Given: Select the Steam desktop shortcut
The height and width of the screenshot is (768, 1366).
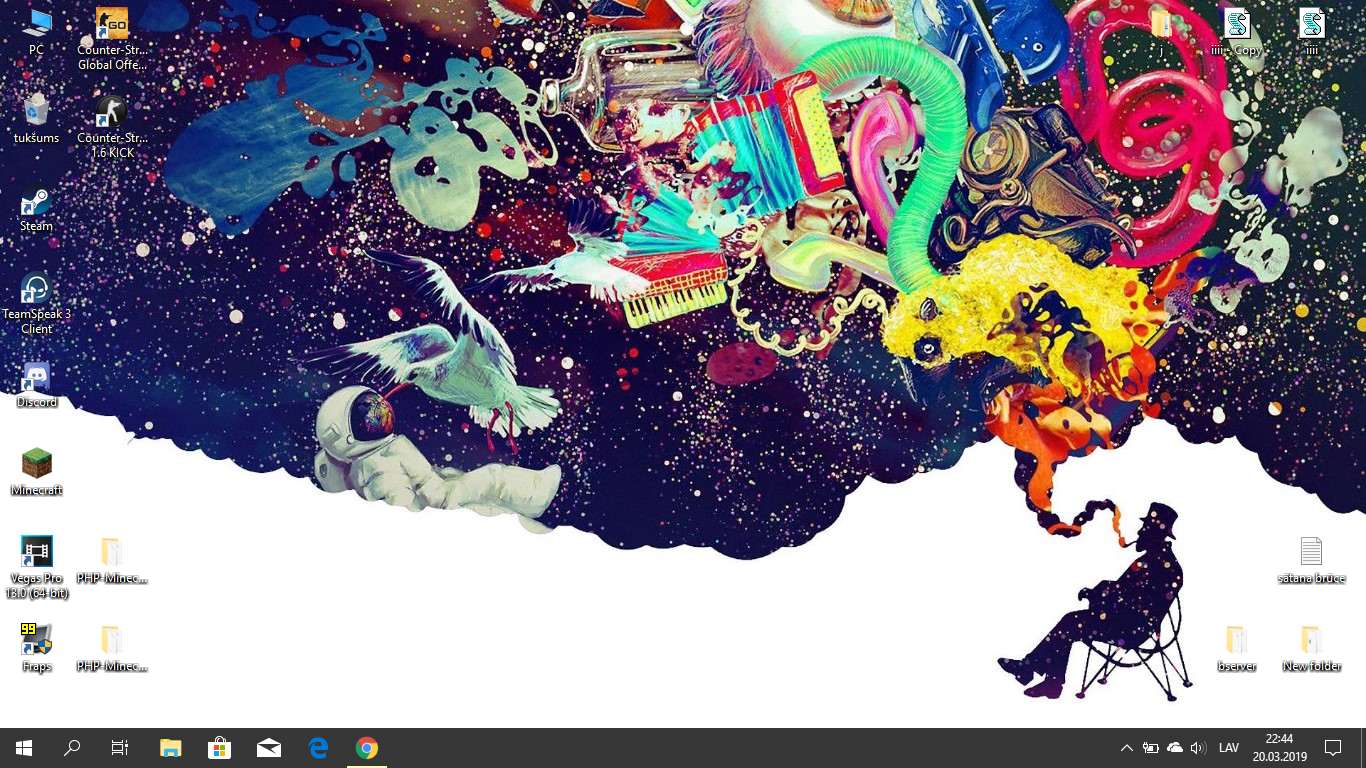Looking at the screenshot, I should [x=37, y=208].
